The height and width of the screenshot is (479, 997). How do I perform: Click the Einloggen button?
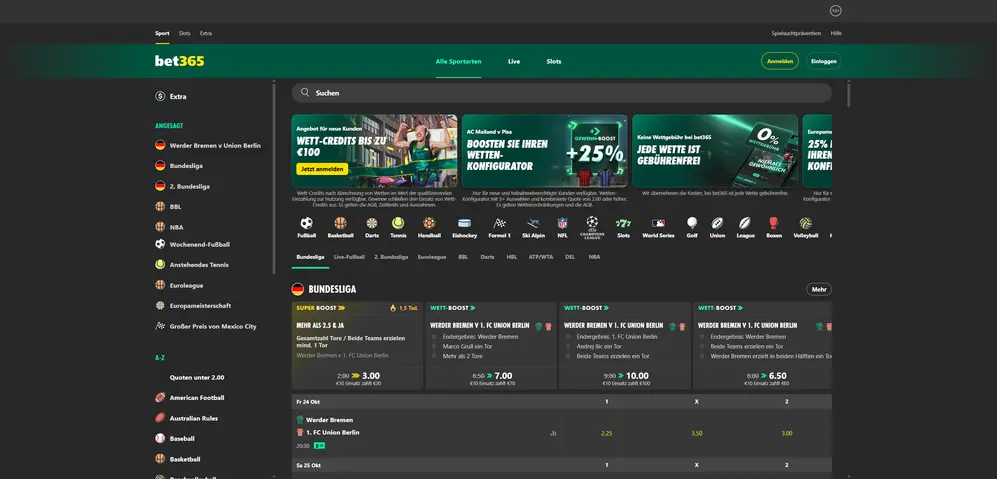(823, 61)
